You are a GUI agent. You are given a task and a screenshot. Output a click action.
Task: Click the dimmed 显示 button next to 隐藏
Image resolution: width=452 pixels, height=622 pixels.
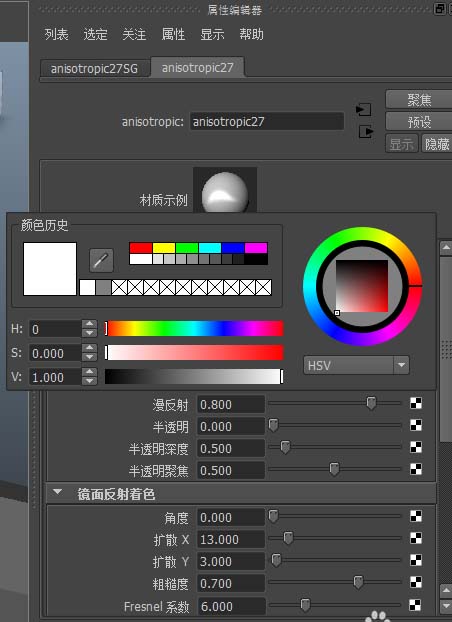point(402,144)
